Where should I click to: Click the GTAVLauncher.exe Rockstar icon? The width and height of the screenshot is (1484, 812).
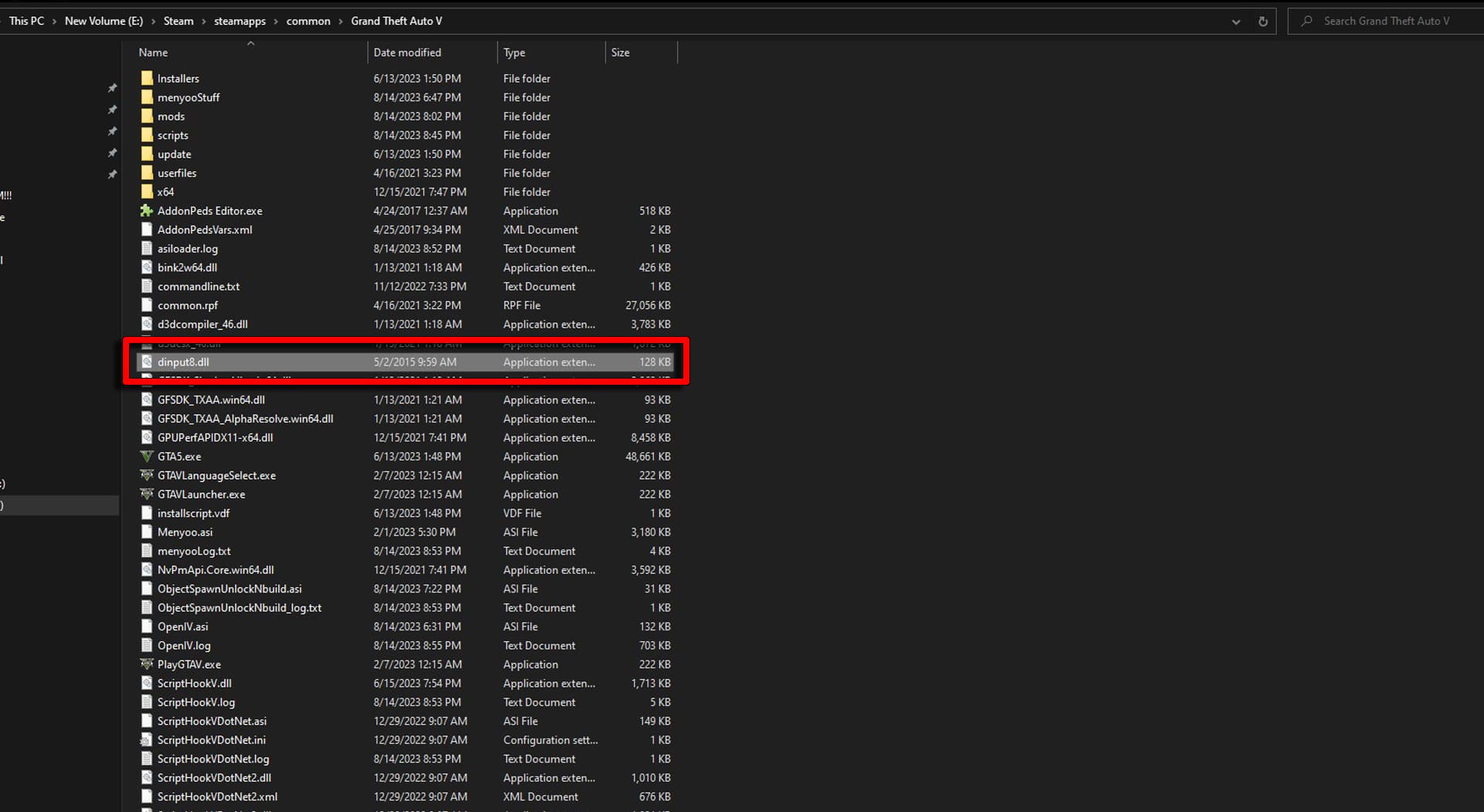point(146,494)
